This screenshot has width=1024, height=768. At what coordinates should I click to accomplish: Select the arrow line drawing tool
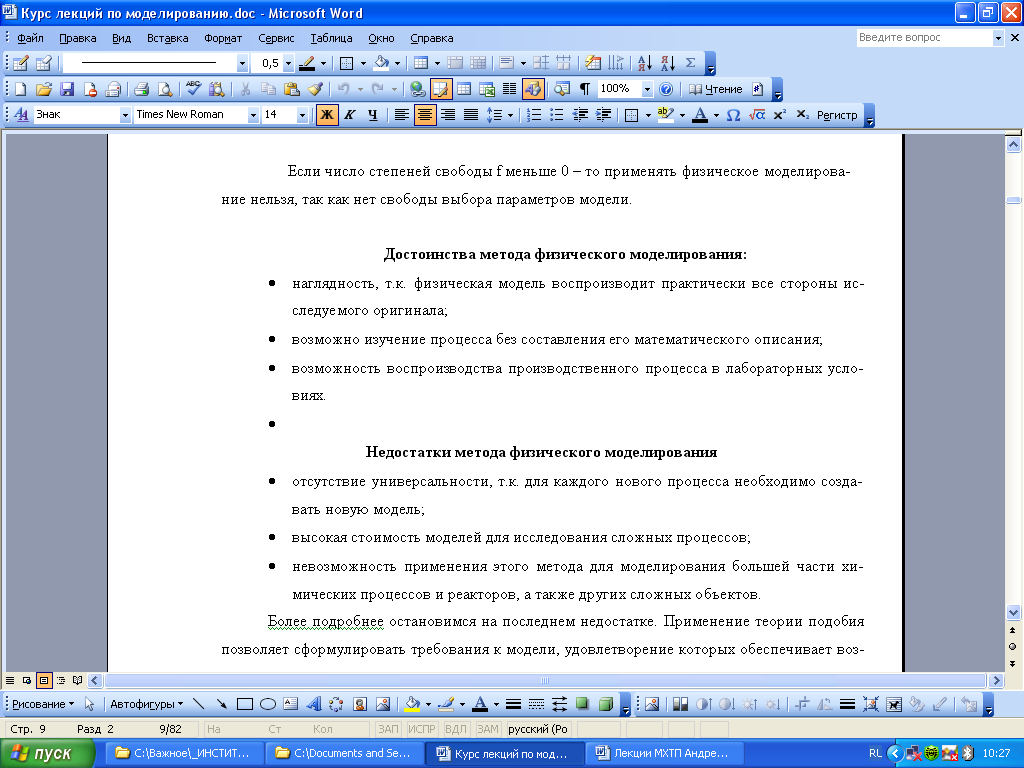(x=222, y=704)
